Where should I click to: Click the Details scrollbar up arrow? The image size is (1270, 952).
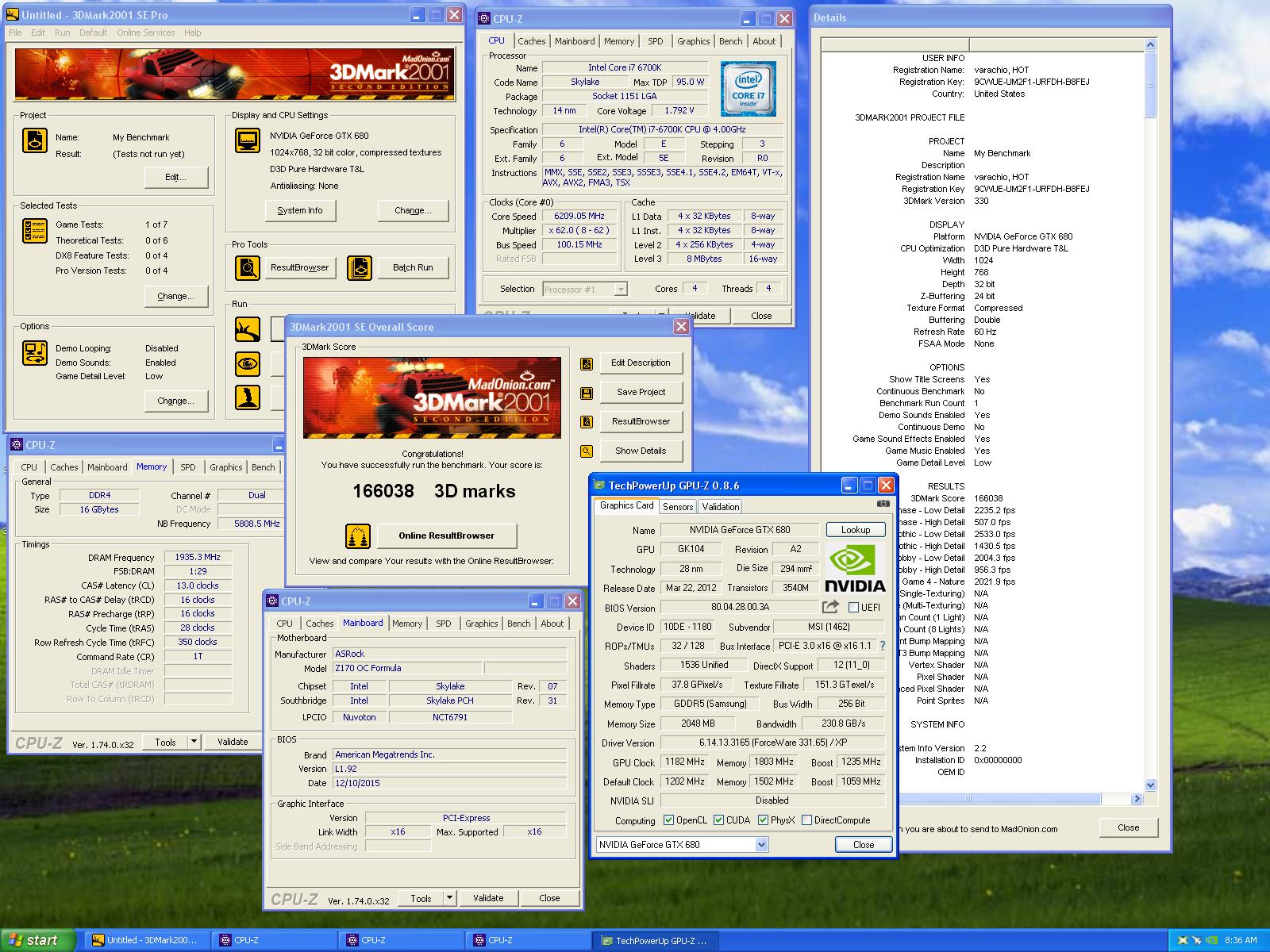(x=1151, y=45)
